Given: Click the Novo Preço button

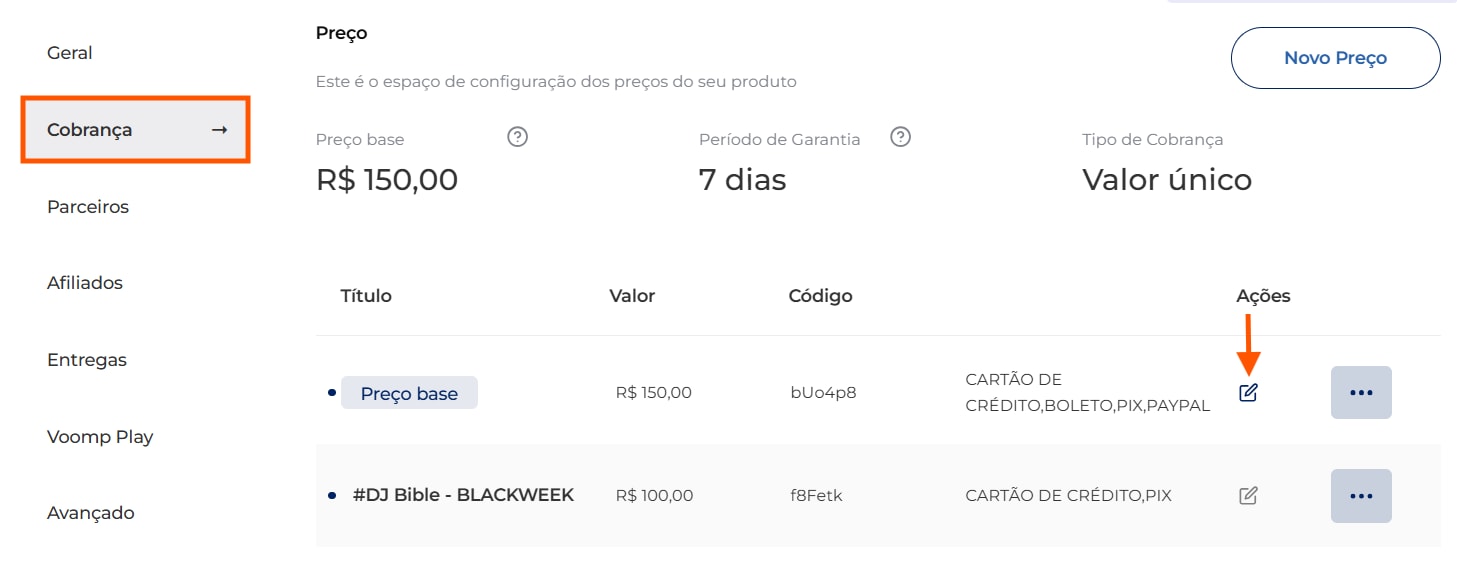Looking at the screenshot, I should coord(1335,58).
